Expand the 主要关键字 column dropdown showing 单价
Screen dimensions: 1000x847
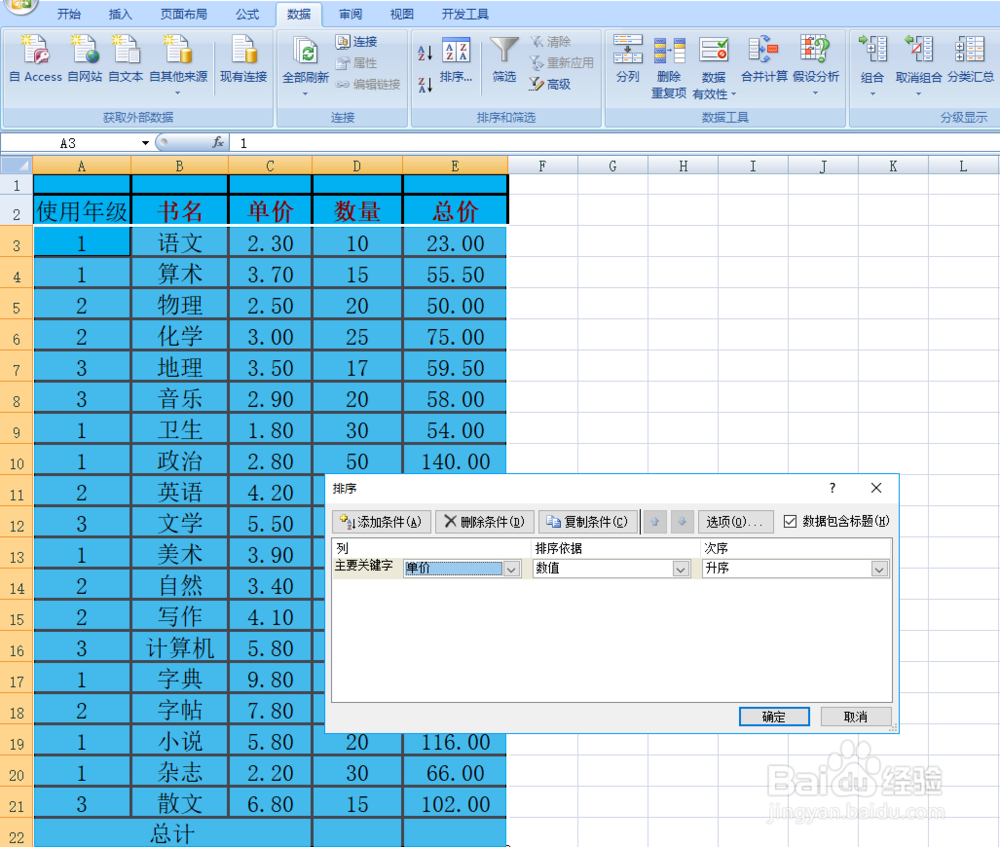click(x=511, y=569)
